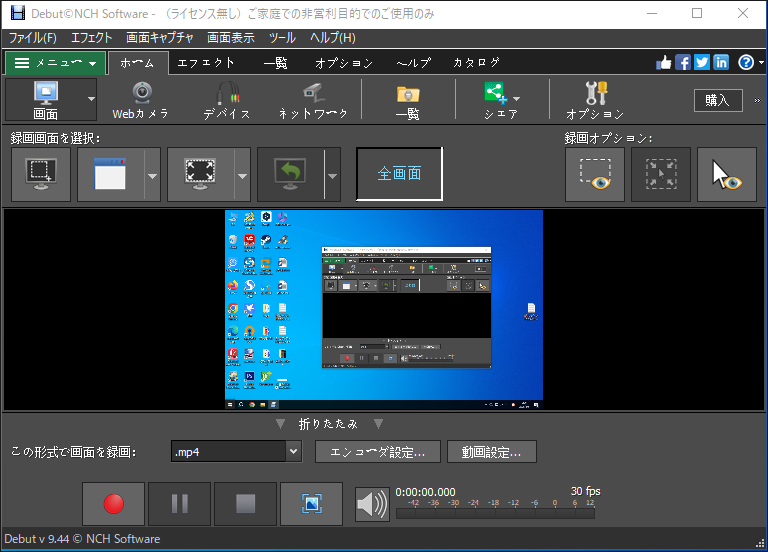Select the fixed-size region capture icon
This screenshot has width=768, height=552.
pyautogui.click(x=200, y=174)
